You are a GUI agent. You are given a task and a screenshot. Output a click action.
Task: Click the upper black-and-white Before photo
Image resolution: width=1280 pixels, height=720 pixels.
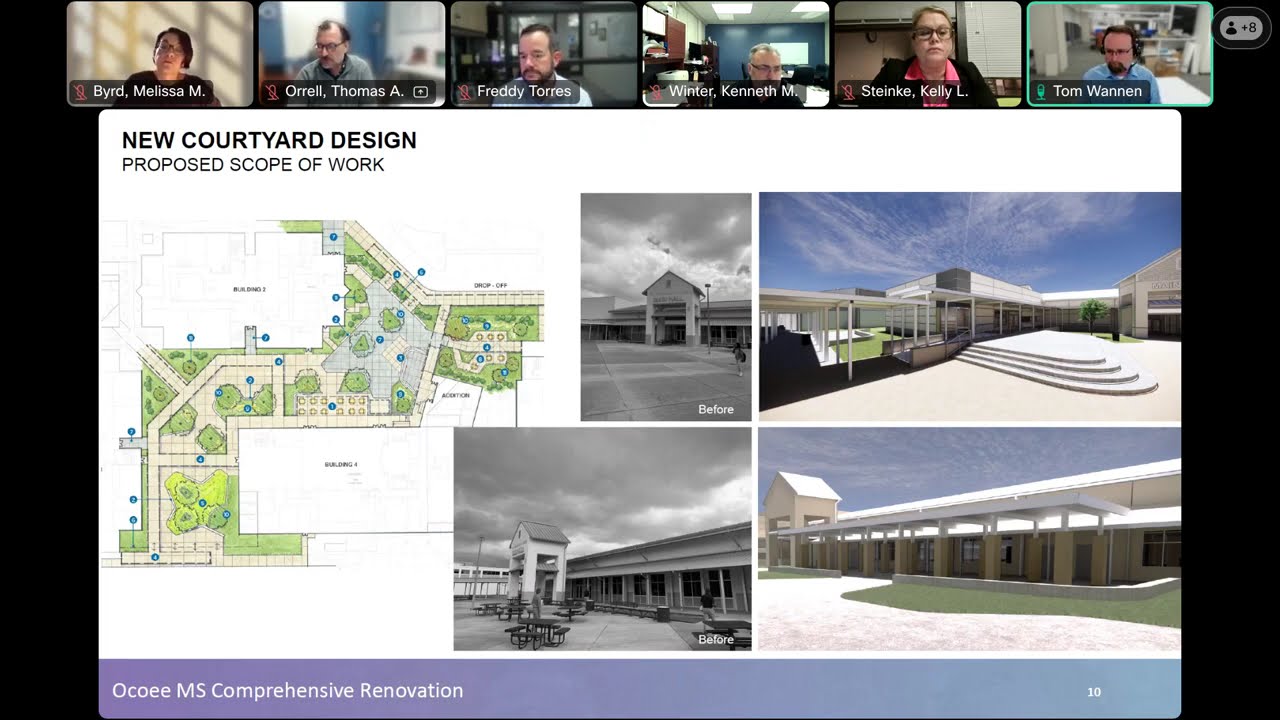point(666,307)
